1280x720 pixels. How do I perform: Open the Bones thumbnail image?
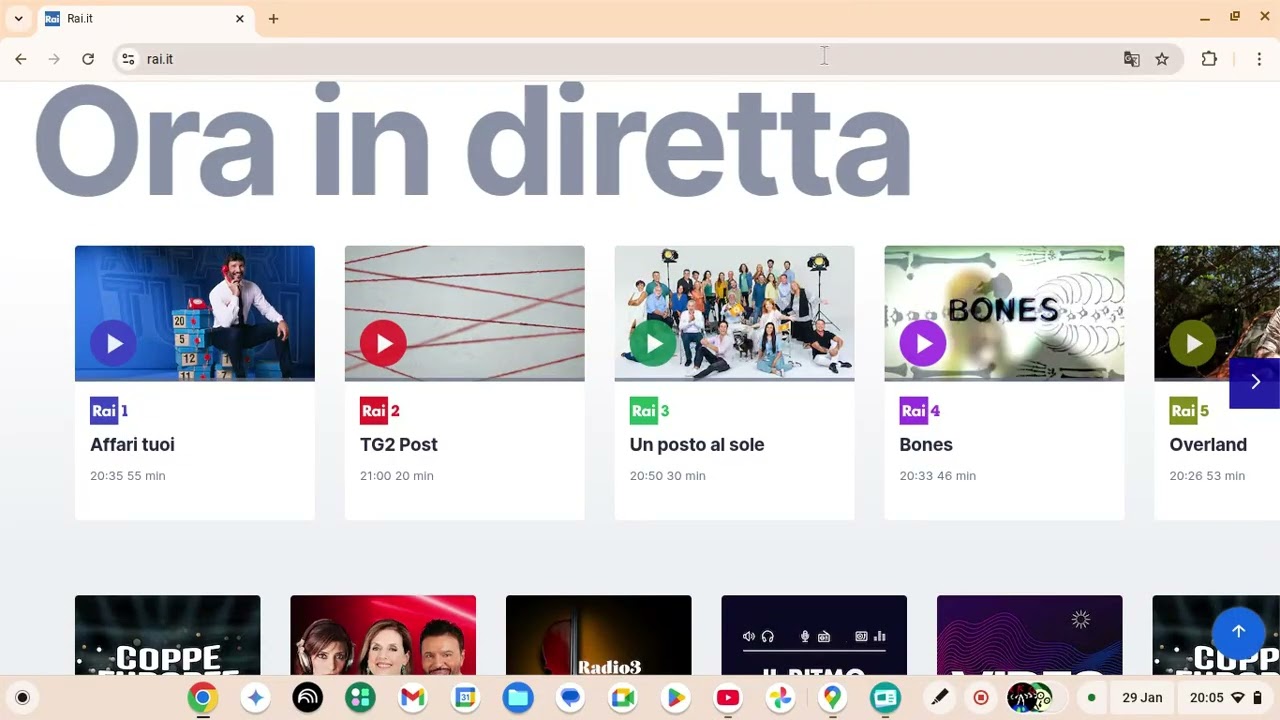(x=1005, y=313)
